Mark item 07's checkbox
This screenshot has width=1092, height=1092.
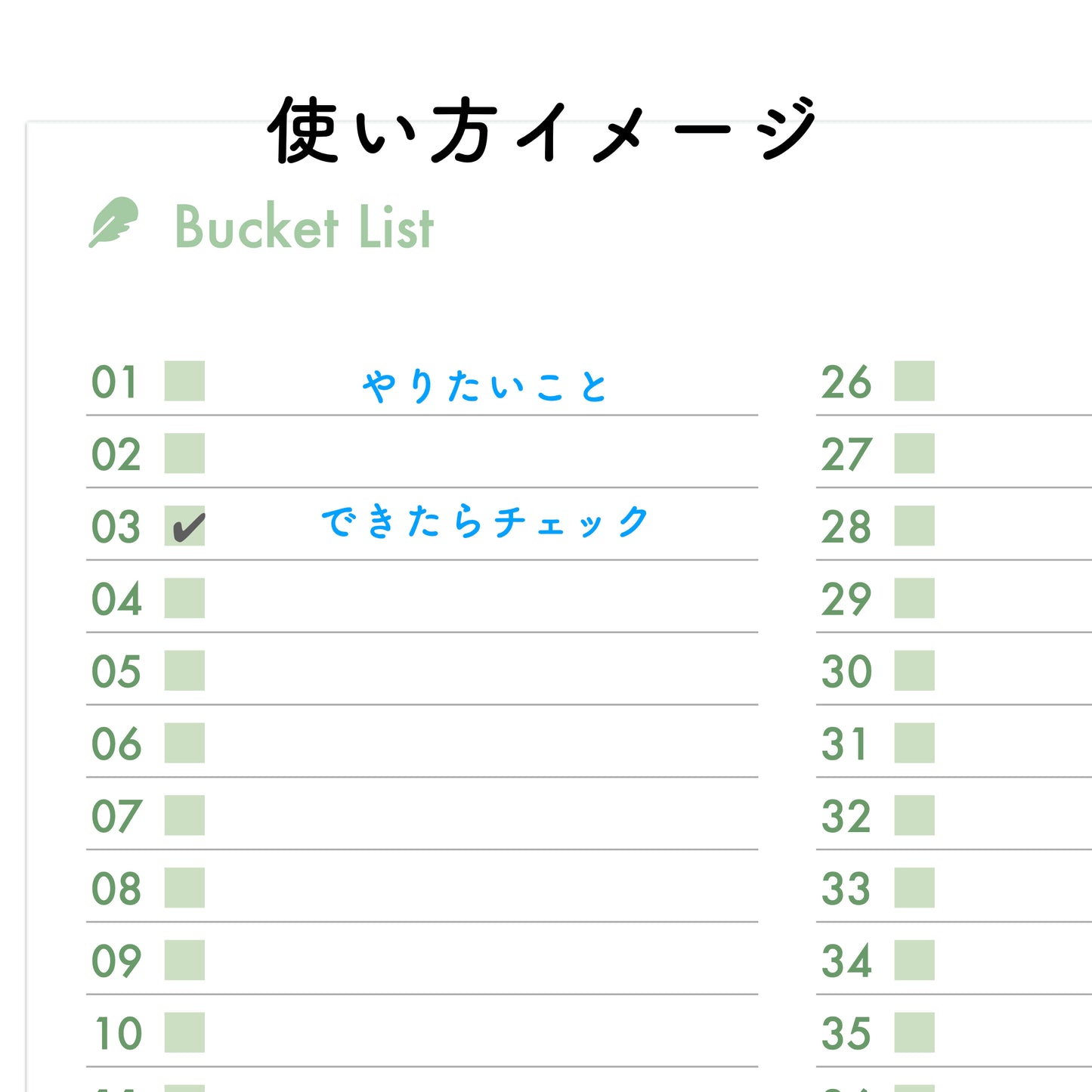(184, 815)
